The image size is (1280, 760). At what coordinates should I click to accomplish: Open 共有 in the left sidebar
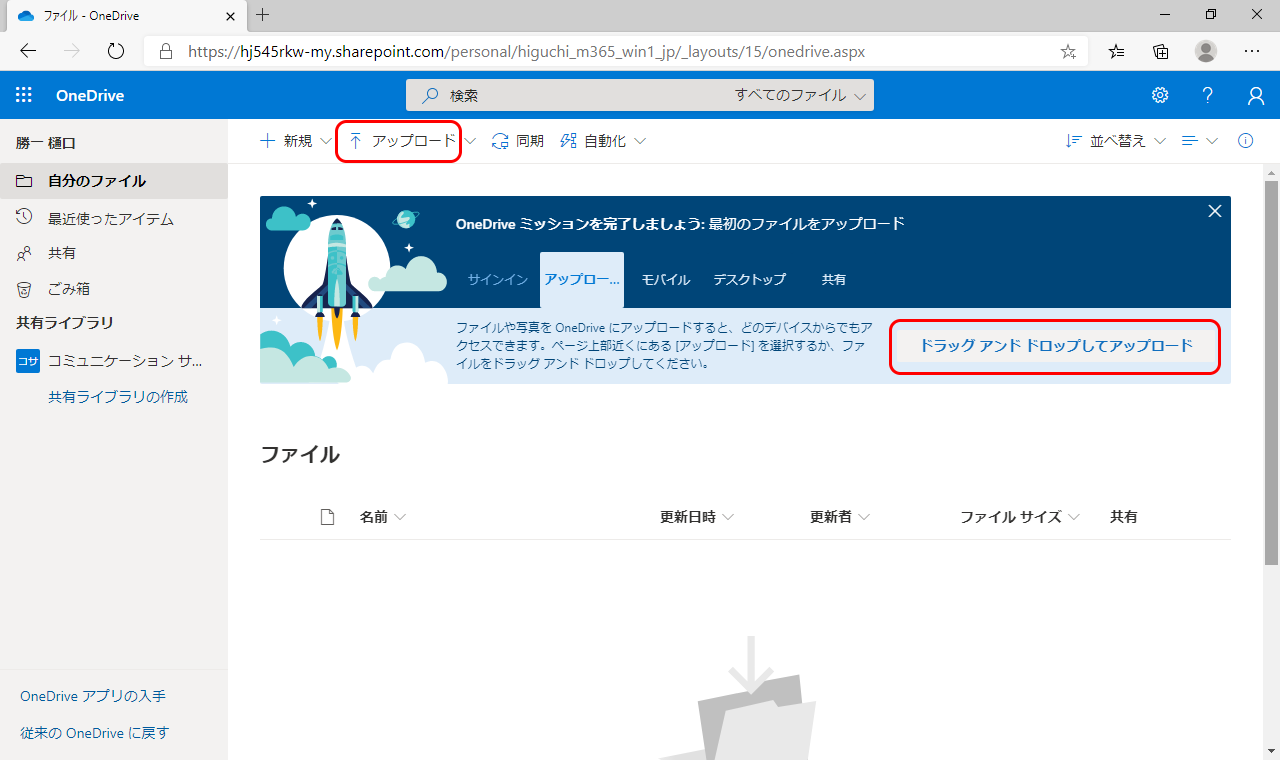pyautogui.click(x=114, y=253)
